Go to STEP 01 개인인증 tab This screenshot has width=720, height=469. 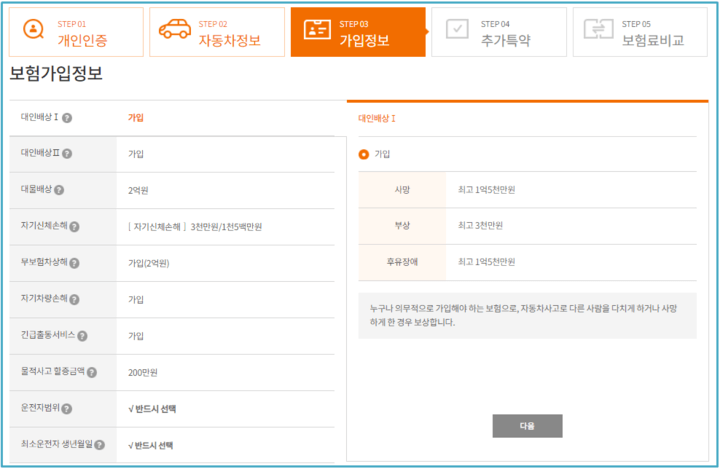(x=76, y=32)
